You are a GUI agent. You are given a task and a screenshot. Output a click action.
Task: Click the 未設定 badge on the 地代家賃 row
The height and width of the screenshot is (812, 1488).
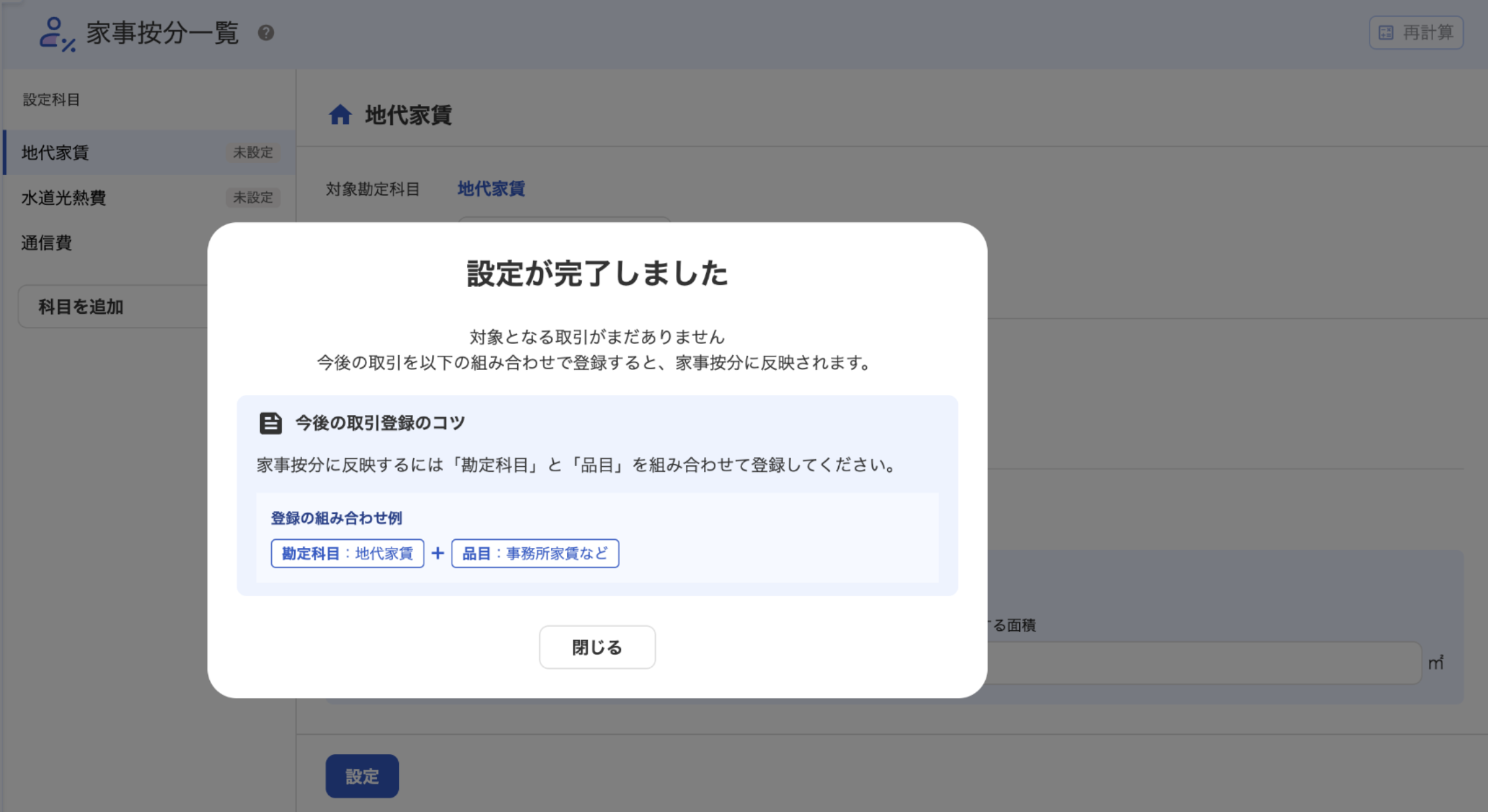tap(253, 152)
